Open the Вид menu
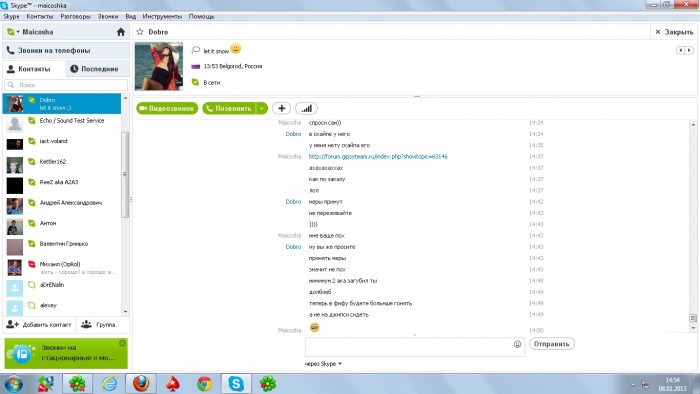The height and width of the screenshot is (394, 700). [131, 17]
